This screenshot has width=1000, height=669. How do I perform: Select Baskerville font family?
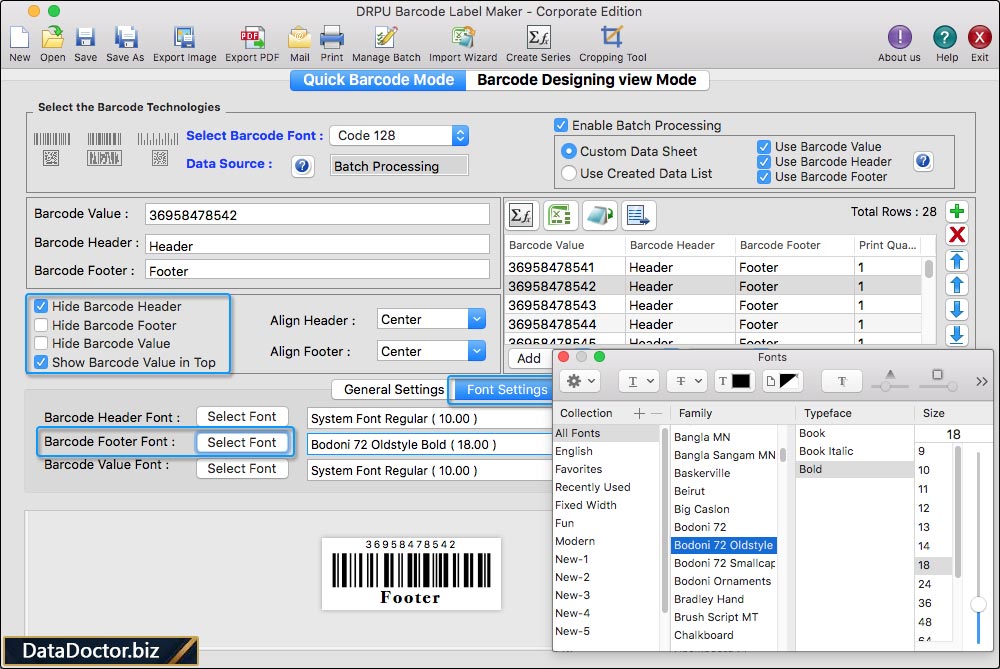click(702, 473)
